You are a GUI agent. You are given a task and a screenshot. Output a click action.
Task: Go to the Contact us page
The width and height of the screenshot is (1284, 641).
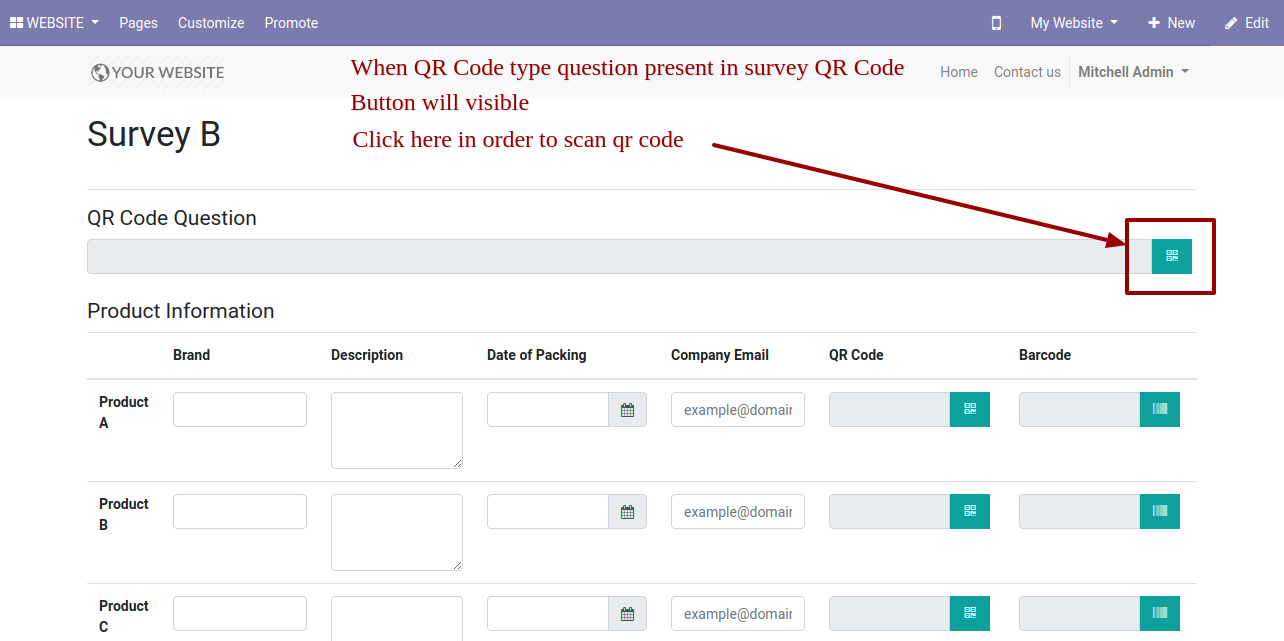point(1027,72)
